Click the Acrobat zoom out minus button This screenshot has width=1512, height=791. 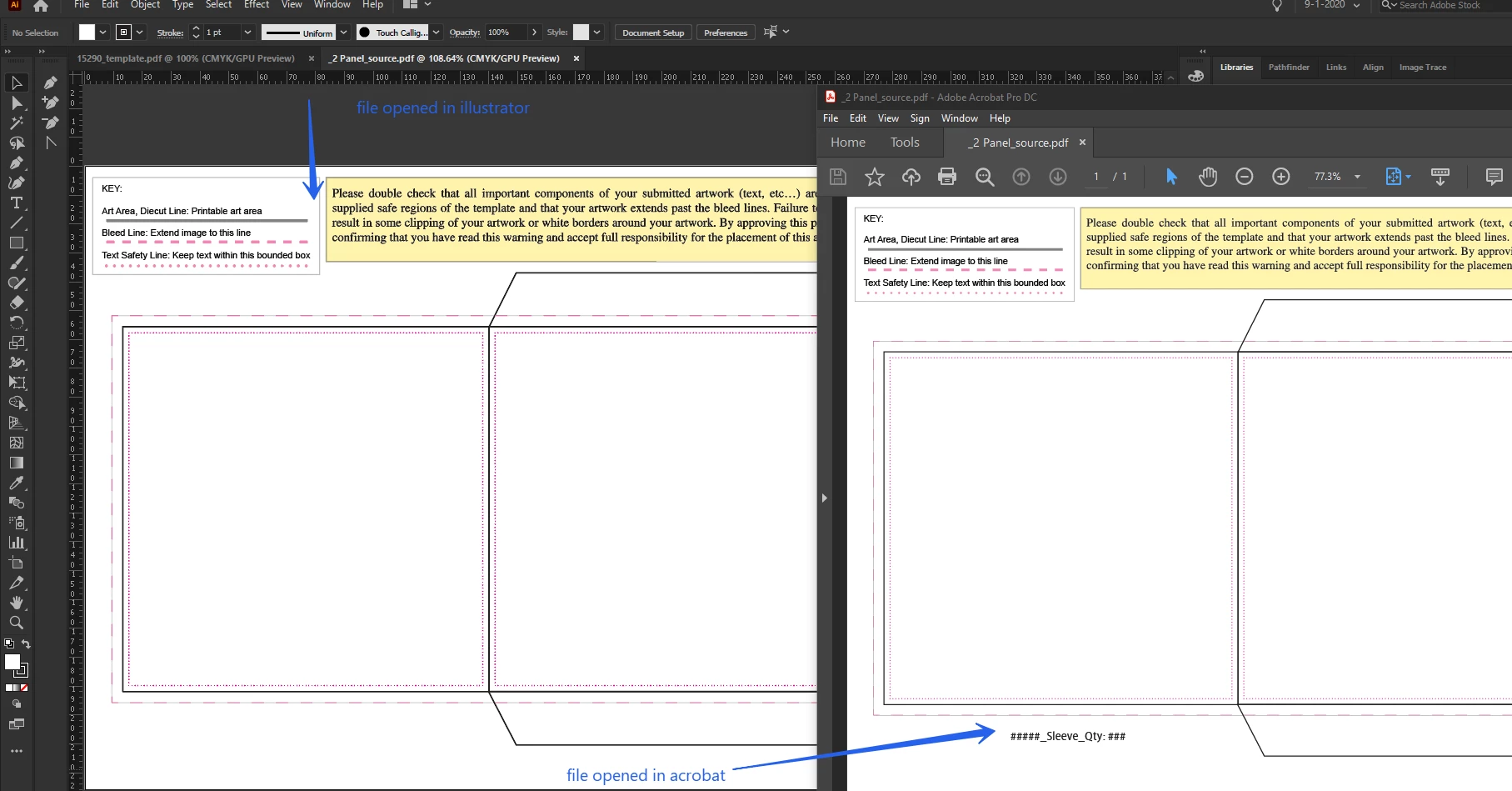pyautogui.click(x=1245, y=177)
